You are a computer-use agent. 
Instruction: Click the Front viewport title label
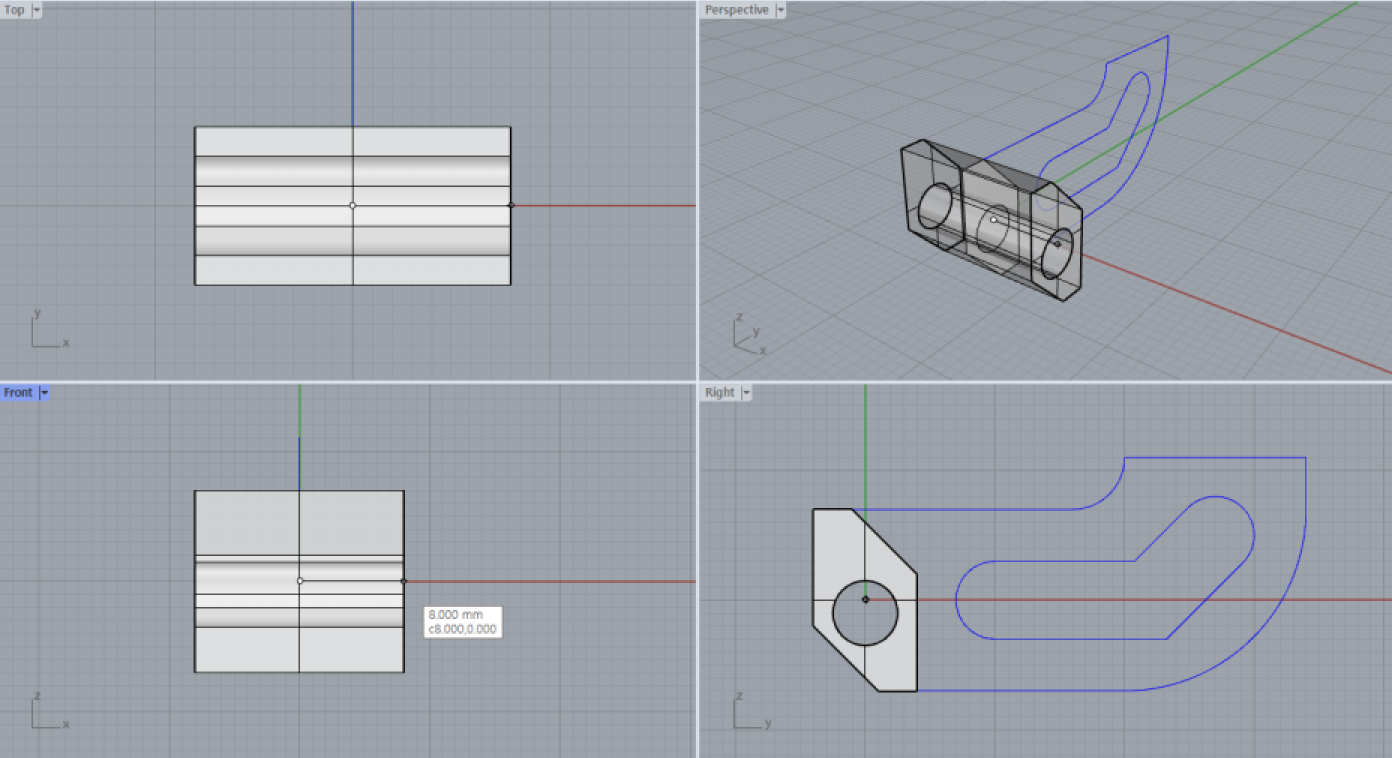pyautogui.click(x=18, y=393)
